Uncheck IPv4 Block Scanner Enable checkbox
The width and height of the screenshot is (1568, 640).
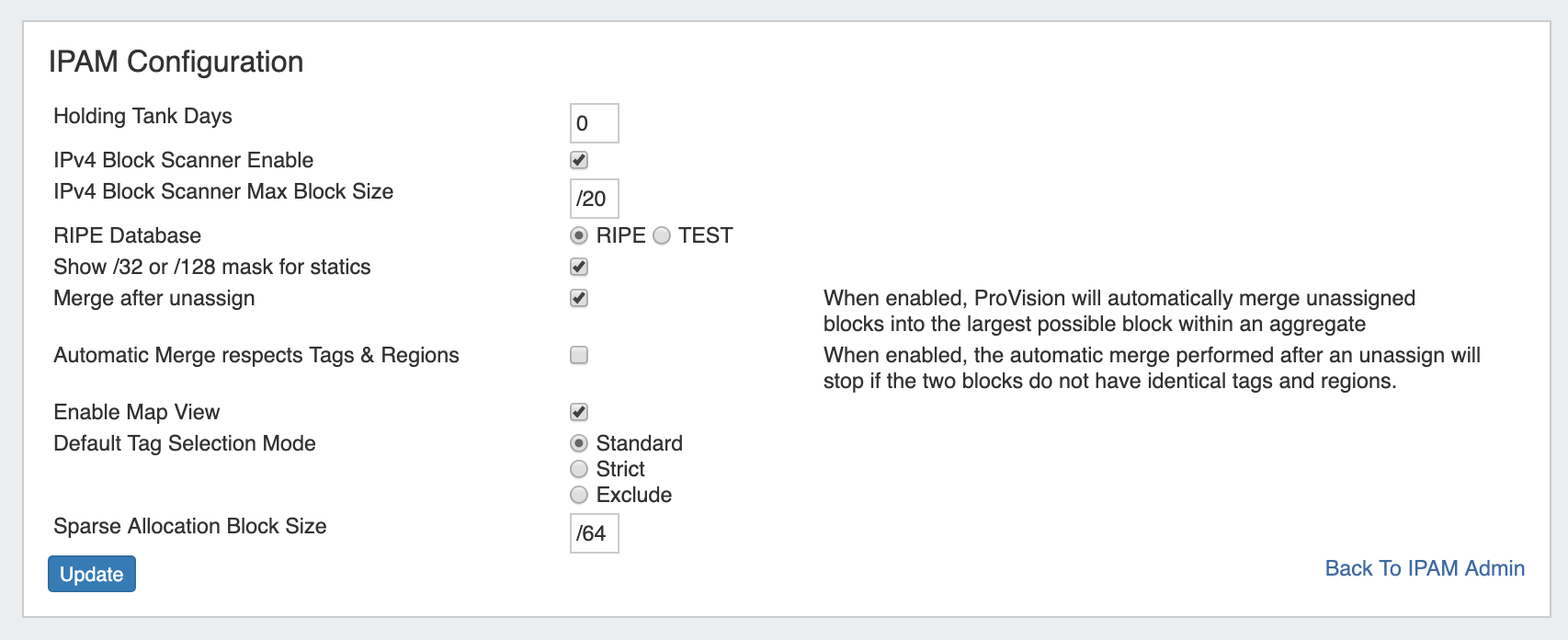(579, 160)
